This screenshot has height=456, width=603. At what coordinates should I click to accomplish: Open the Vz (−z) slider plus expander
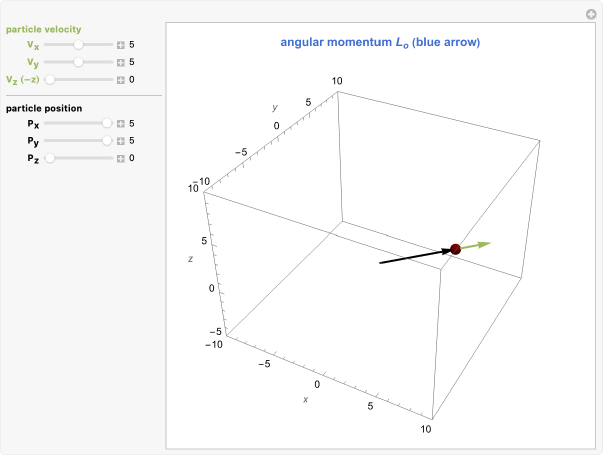[x=121, y=79]
